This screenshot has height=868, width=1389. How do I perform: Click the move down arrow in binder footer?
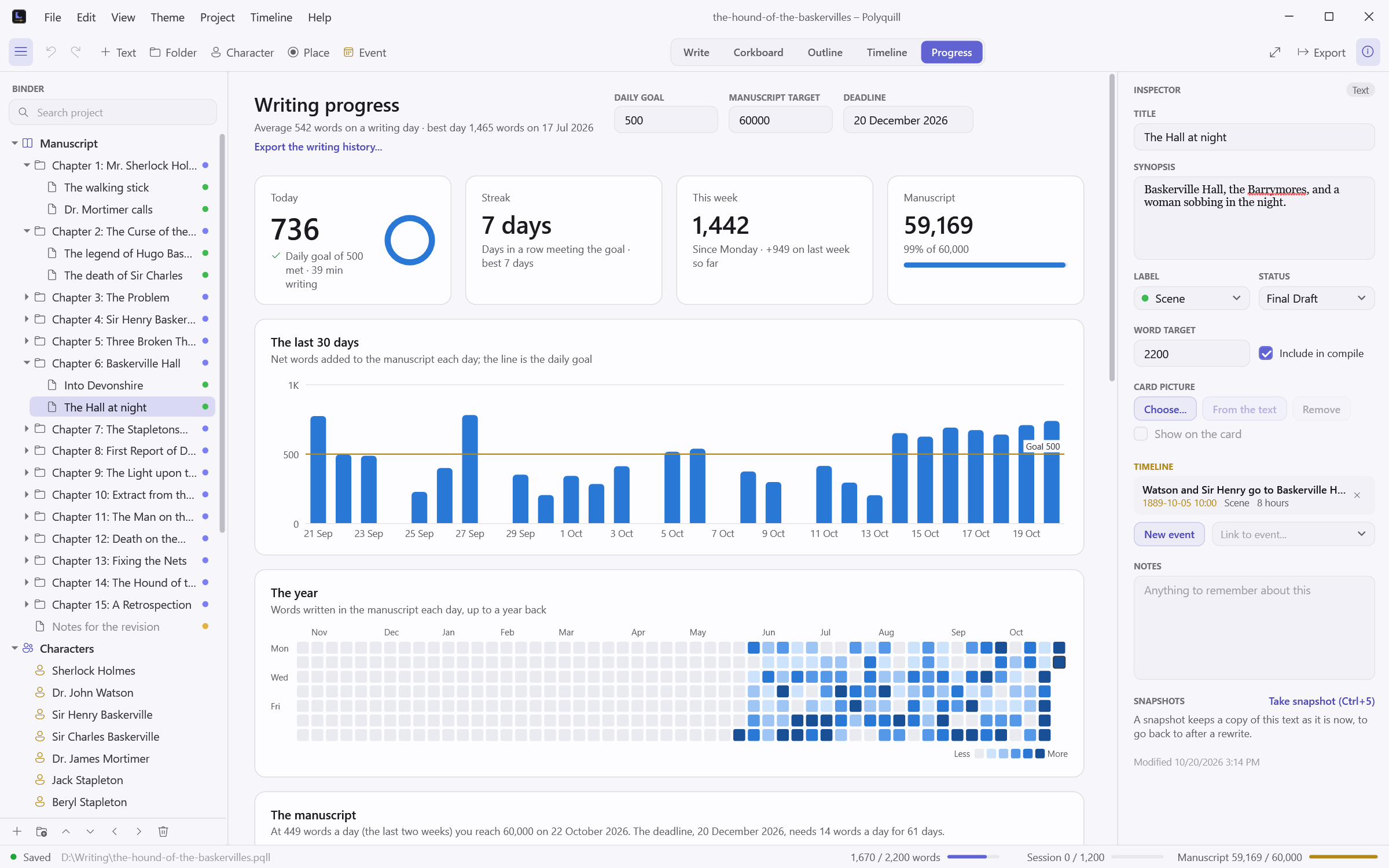(x=90, y=832)
